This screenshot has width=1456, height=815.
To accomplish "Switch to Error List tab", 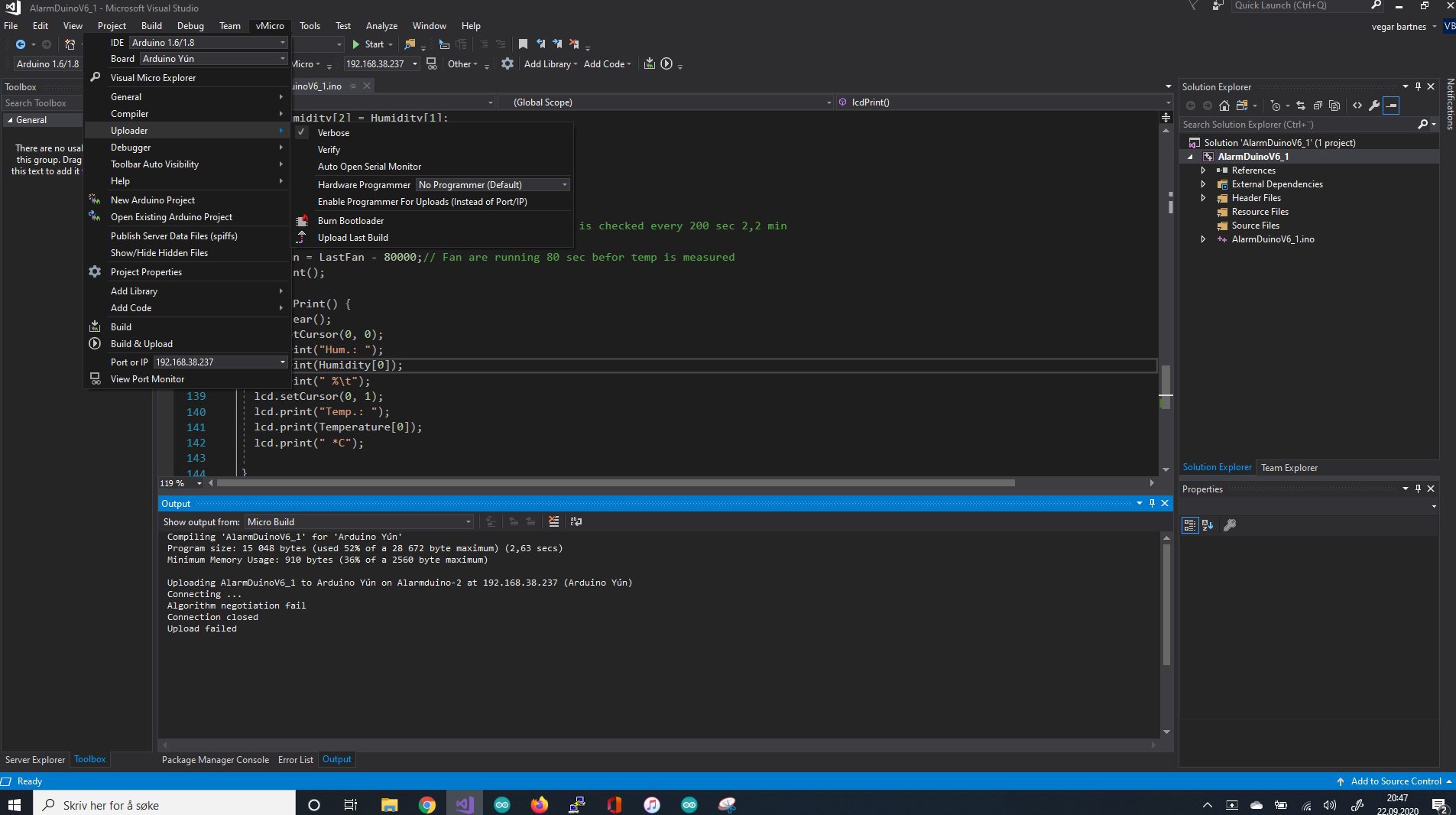I will (295, 760).
